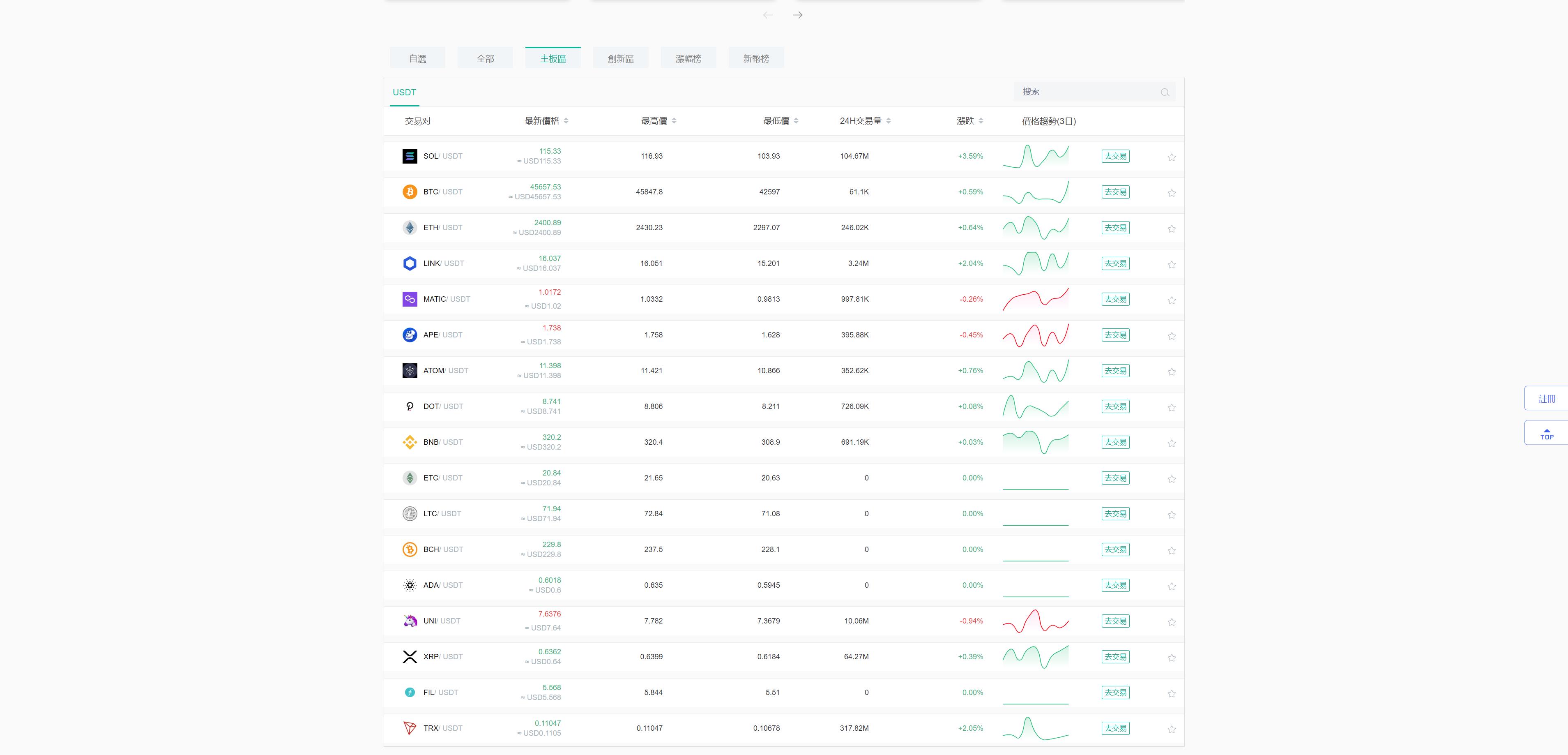Click the MATIC 3-day trend chart
The image size is (1568, 755).
click(1035, 299)
